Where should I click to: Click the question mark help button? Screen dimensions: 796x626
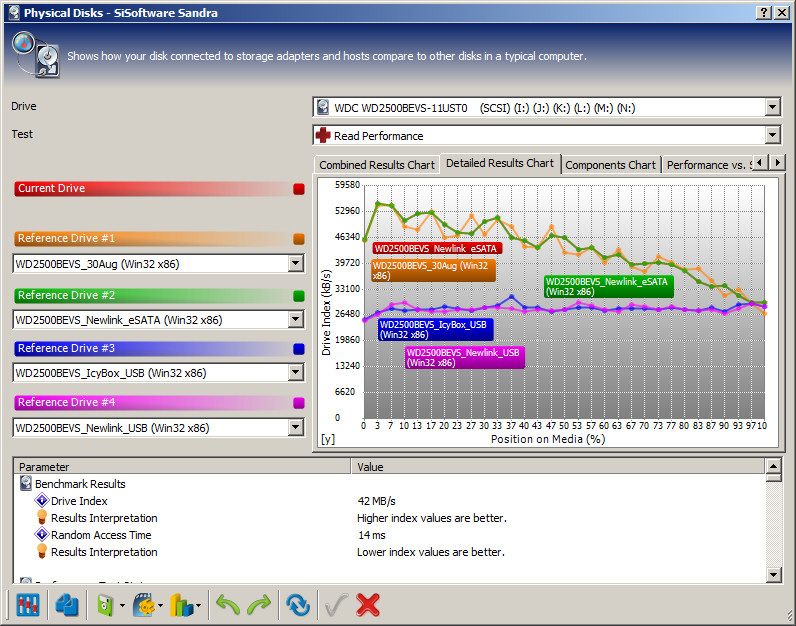coord(764,13)
